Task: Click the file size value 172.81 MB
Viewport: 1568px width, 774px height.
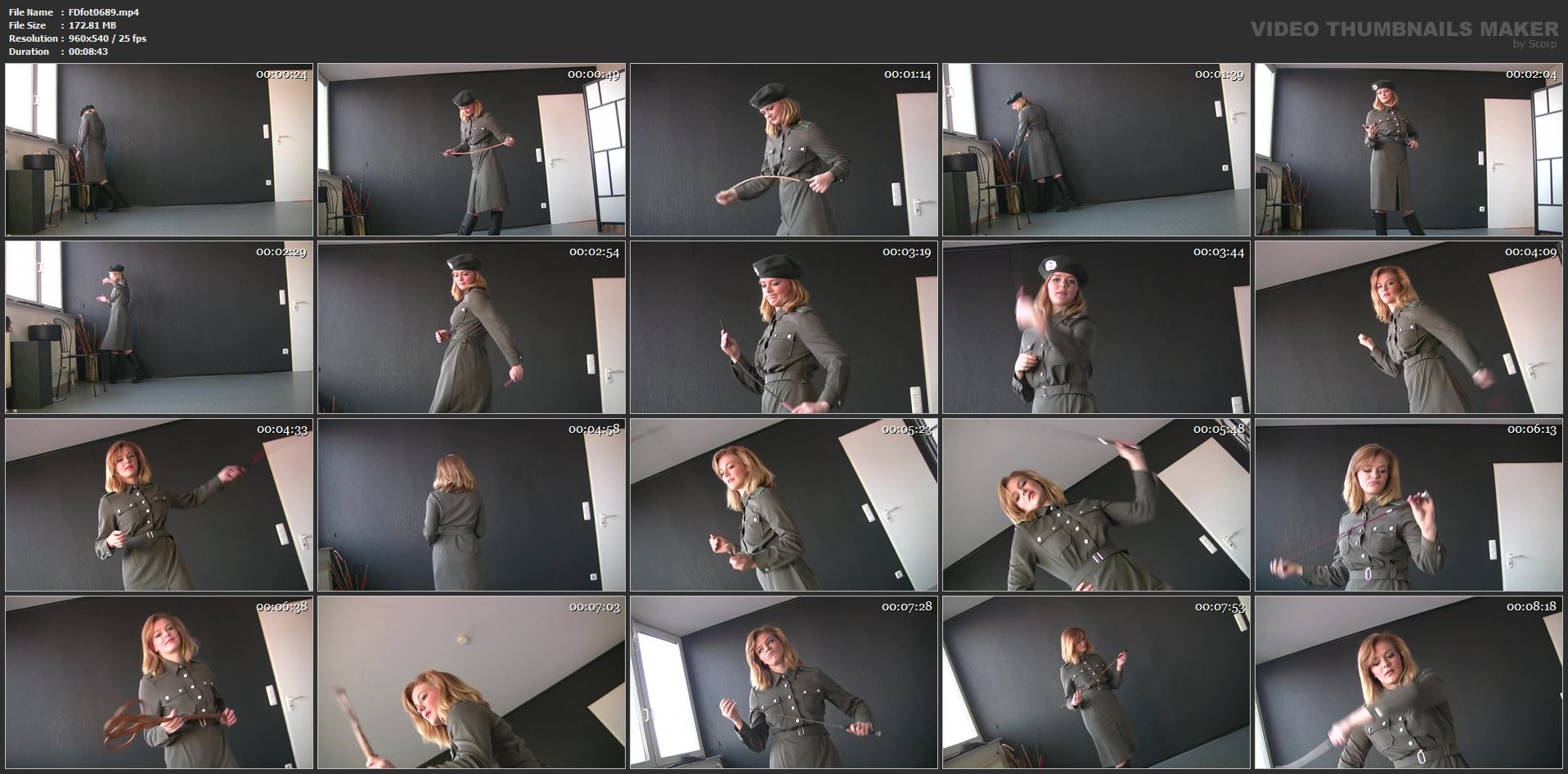Action: point(92,25)
